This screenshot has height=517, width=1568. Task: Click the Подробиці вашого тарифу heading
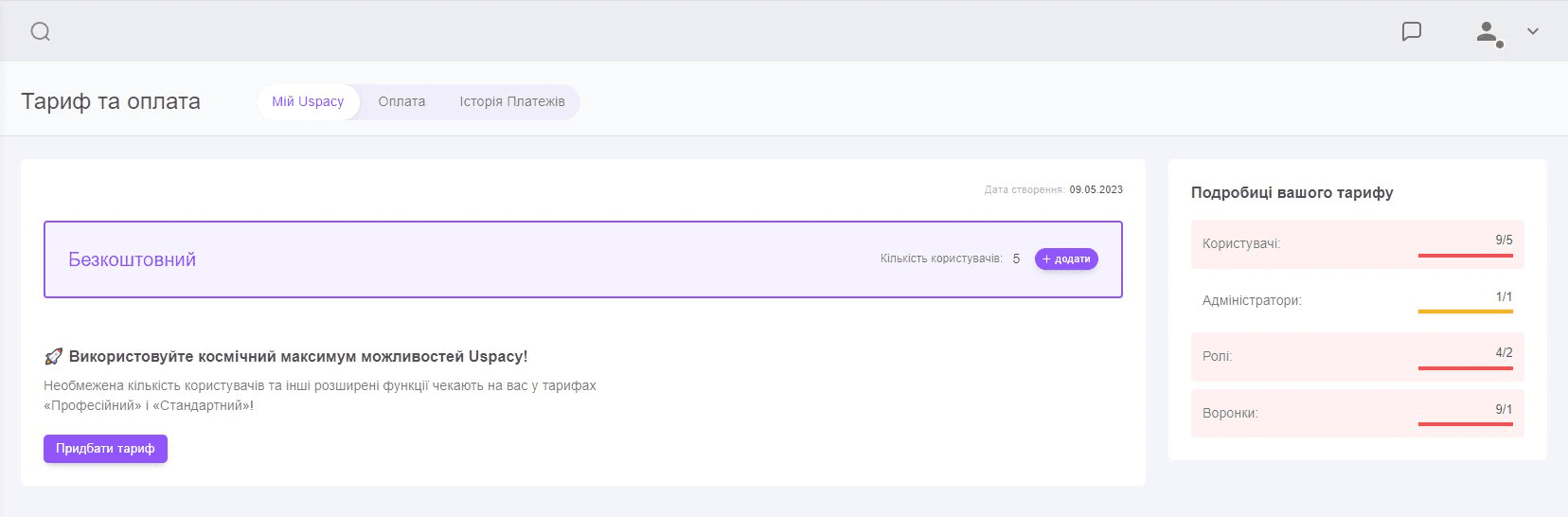pos(1292,192)
